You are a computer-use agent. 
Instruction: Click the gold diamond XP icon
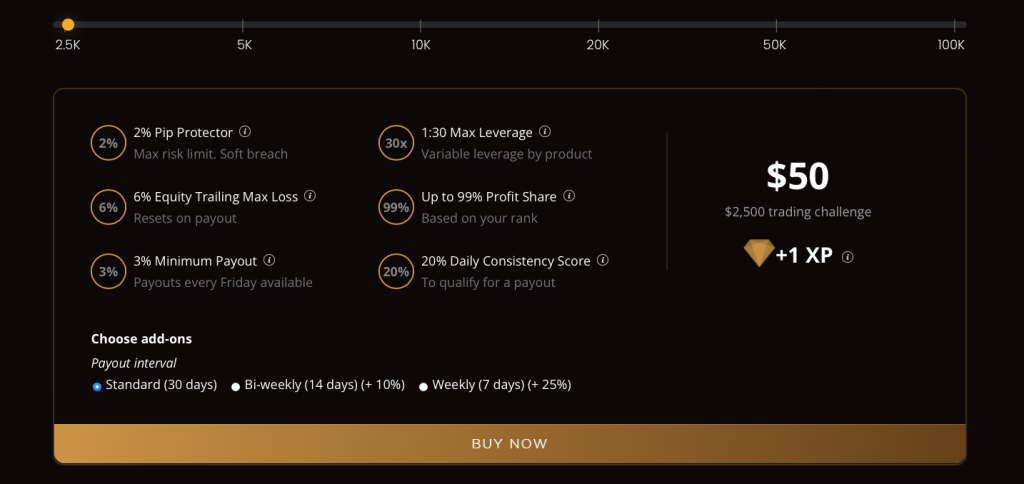coord(759,254)
